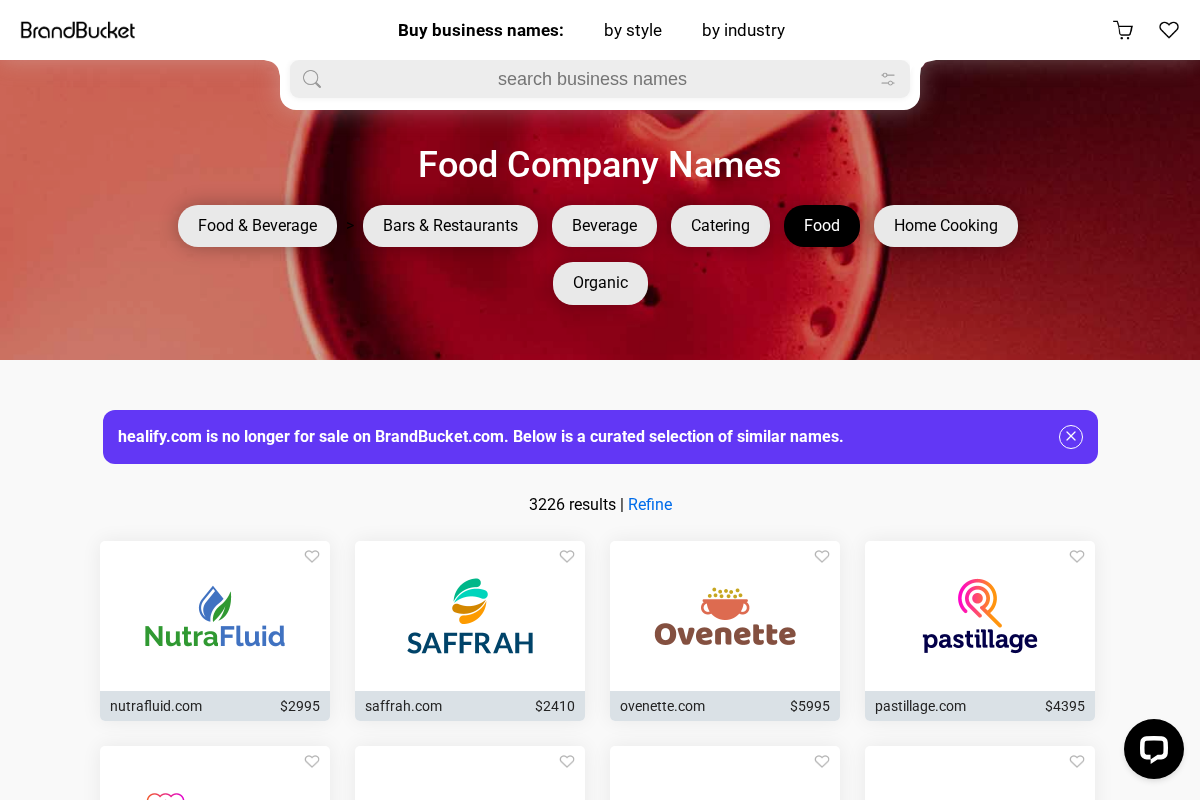Open the SAFFRAH listing thumbnail
Viewport: 1200px width, 800px height.
coord(470,615)
